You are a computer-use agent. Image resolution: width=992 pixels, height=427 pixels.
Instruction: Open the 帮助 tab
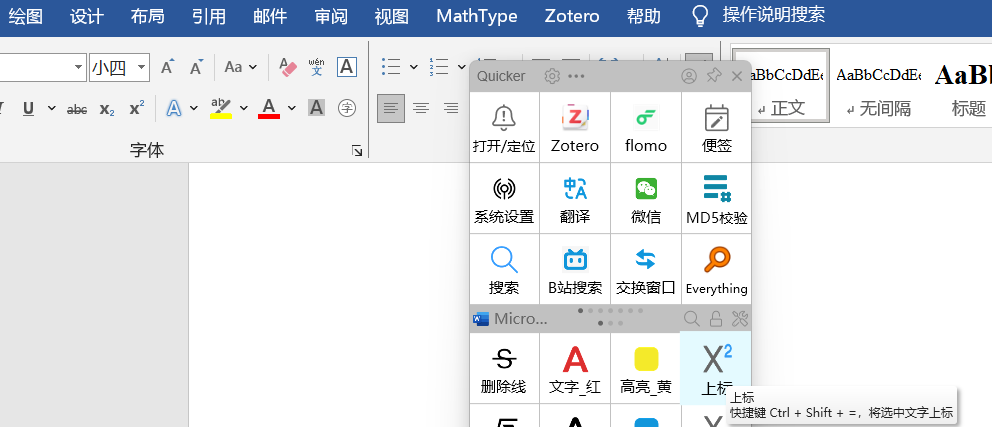(x=644, y=16)
